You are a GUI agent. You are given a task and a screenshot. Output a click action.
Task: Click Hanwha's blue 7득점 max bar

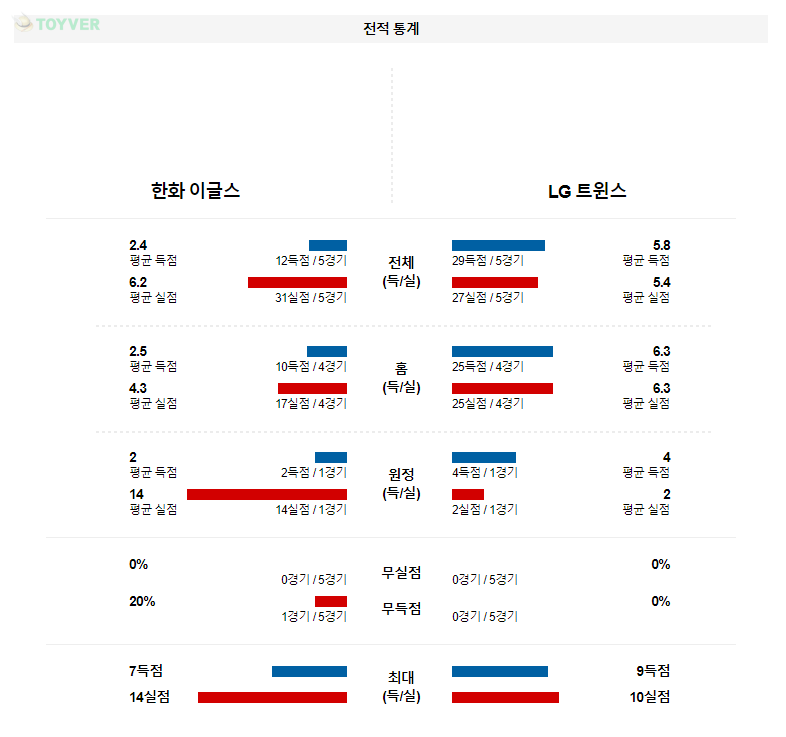309,671
